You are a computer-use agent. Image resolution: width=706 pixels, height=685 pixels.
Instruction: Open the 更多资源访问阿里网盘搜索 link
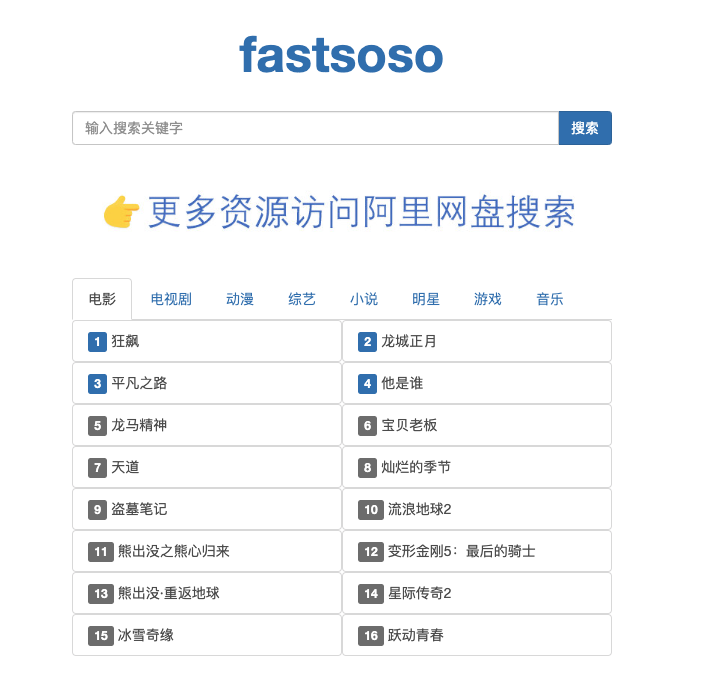(x=361, y=212)
